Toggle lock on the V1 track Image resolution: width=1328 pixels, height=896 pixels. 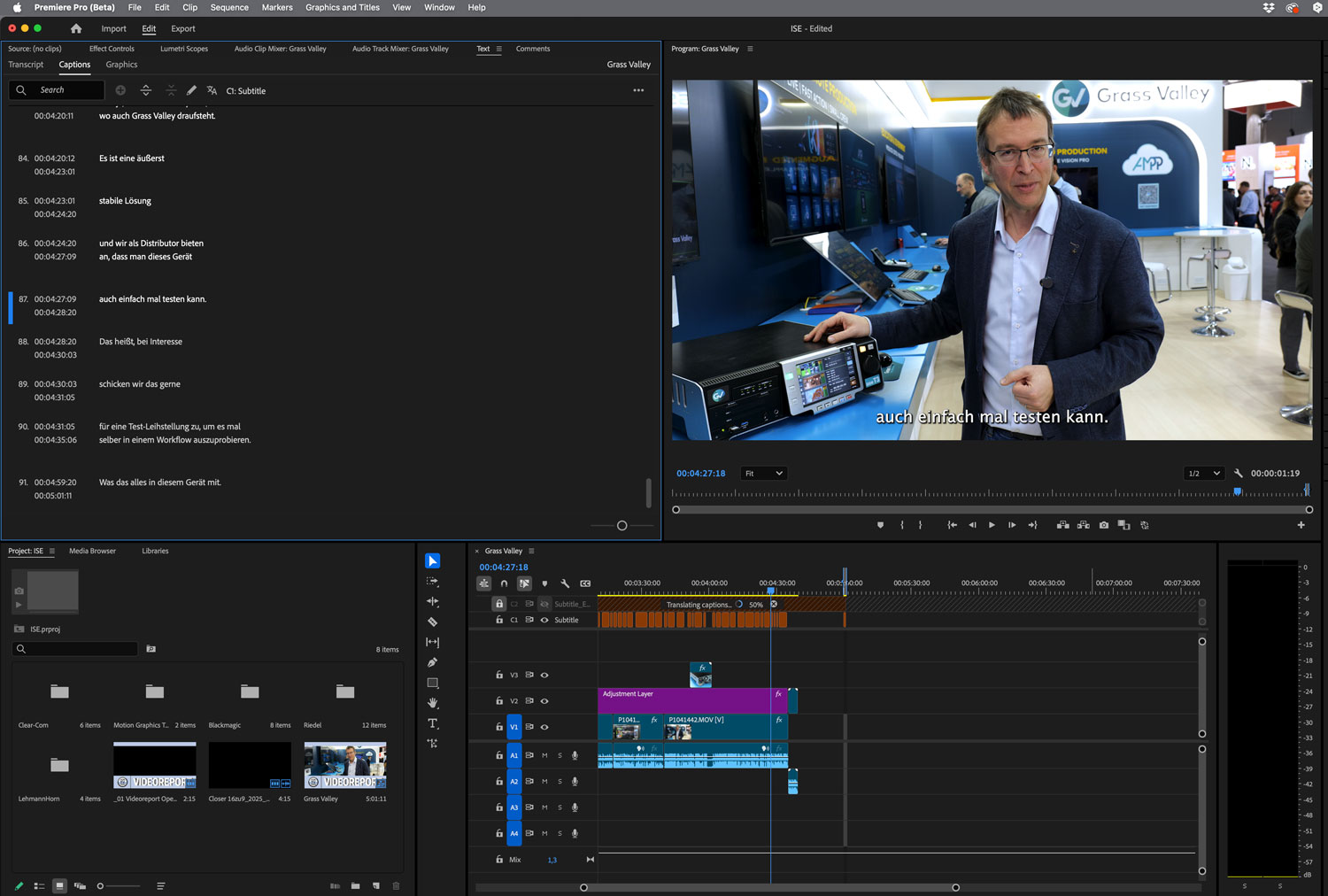[499, 727]
